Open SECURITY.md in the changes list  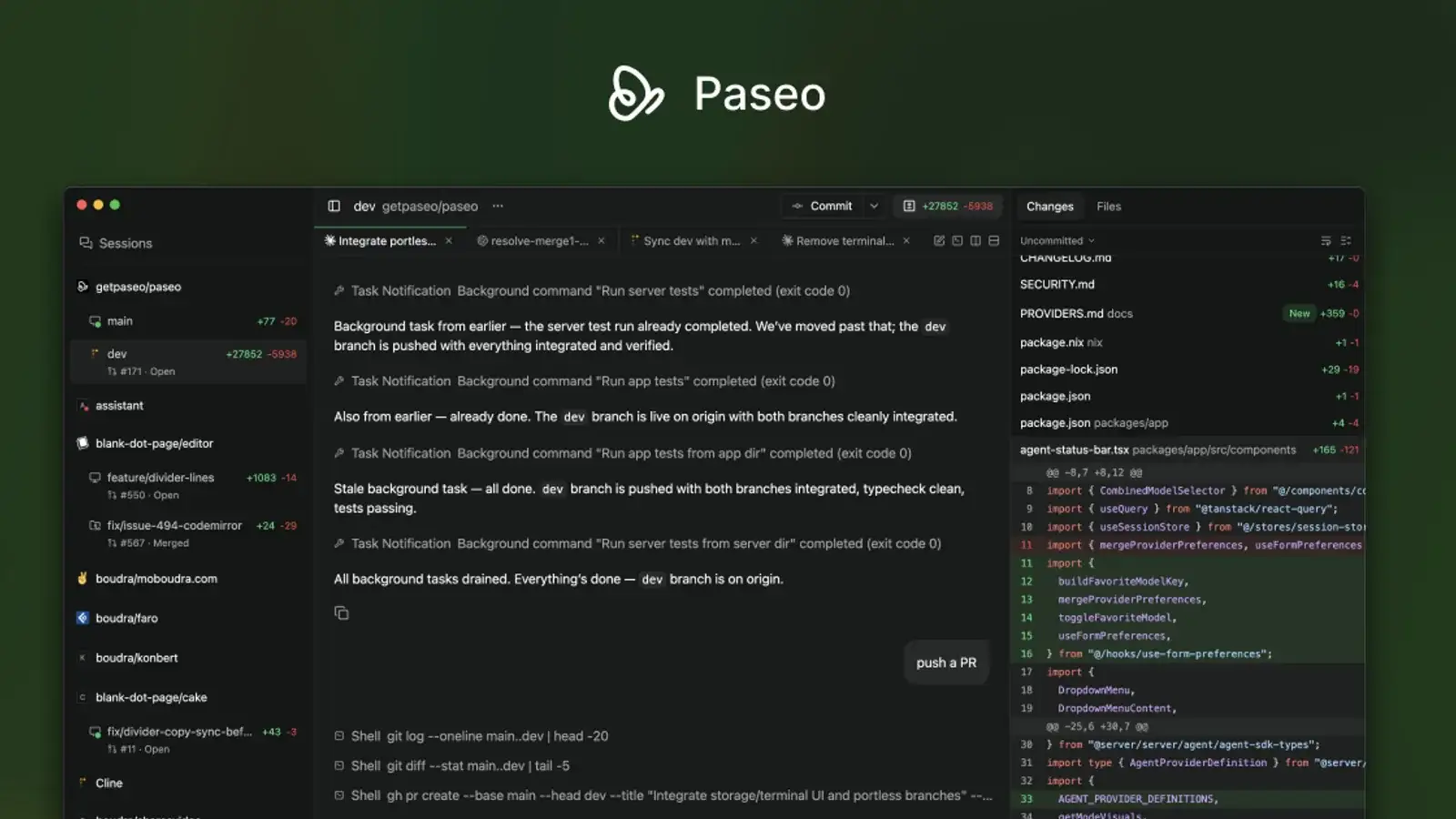tap(1188, 285)
